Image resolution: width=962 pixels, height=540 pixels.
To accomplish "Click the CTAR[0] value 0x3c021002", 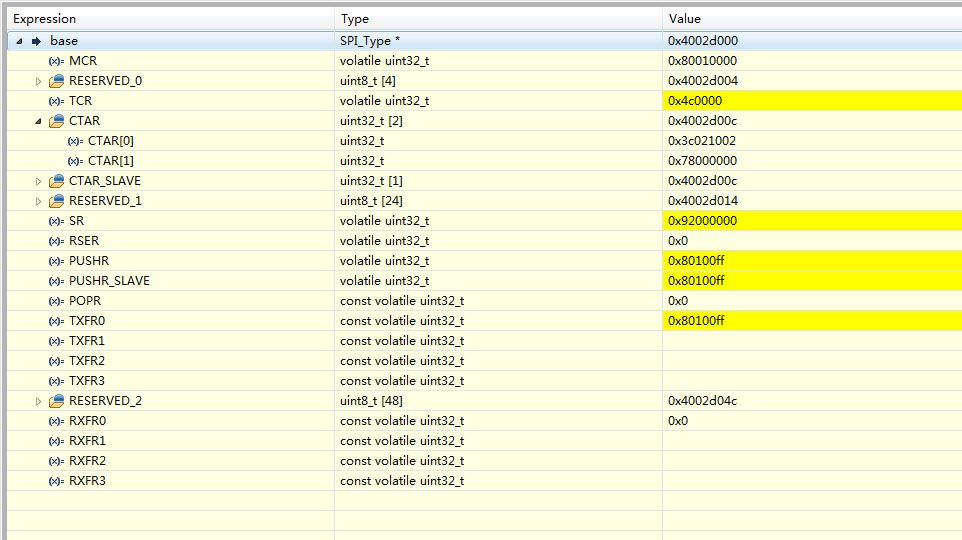I will [x=702, y=141].
